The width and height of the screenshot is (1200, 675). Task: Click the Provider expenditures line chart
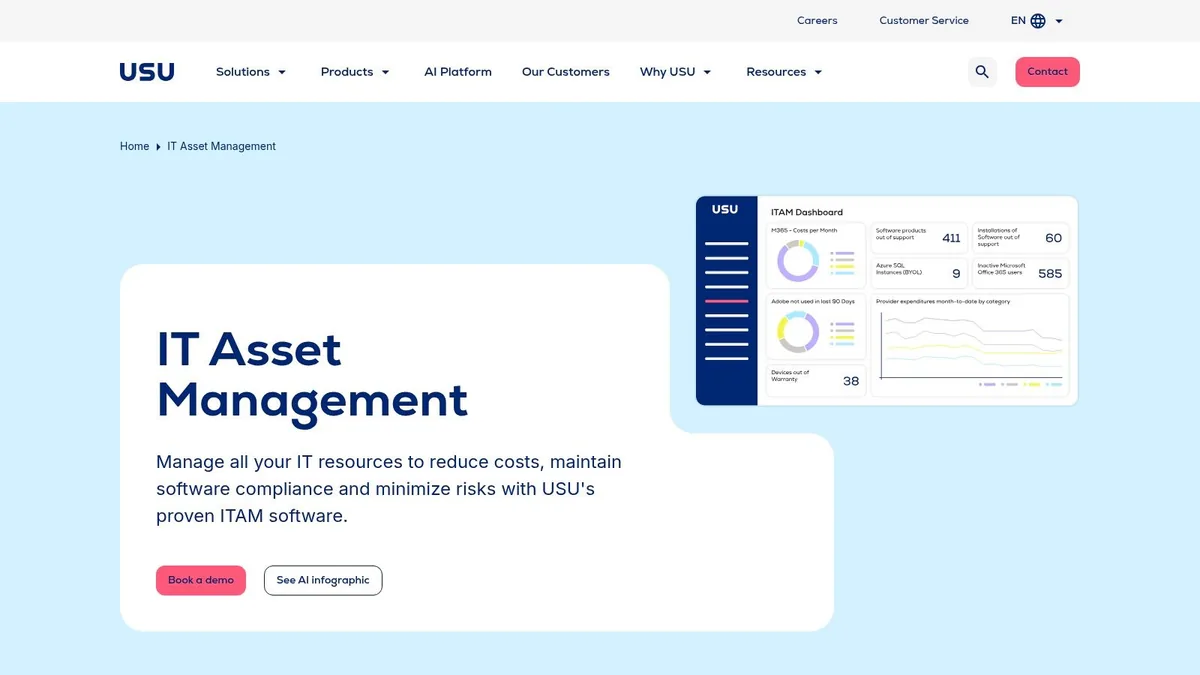(x=970, y=345)
